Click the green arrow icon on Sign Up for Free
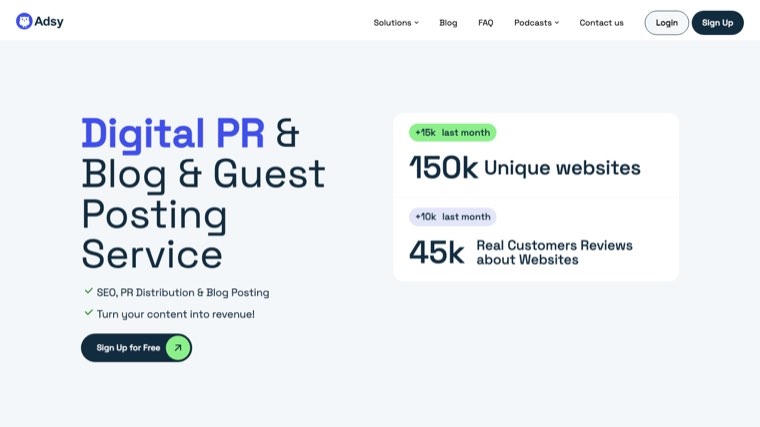 tap(178, 348)
